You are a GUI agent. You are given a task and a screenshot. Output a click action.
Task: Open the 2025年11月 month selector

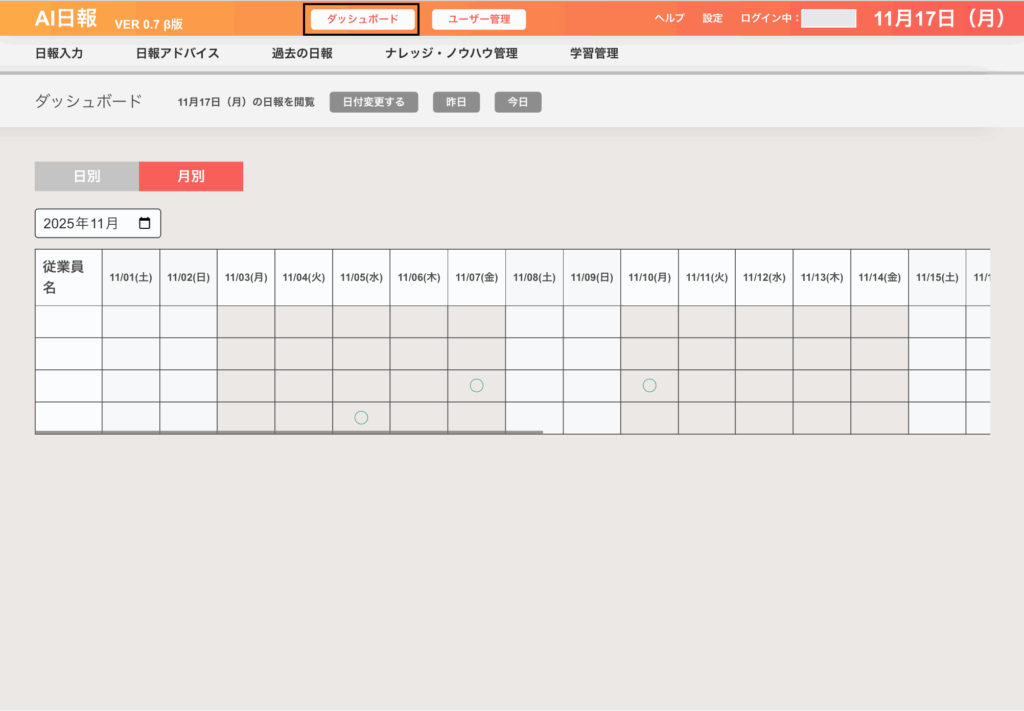tap(85, 223)
